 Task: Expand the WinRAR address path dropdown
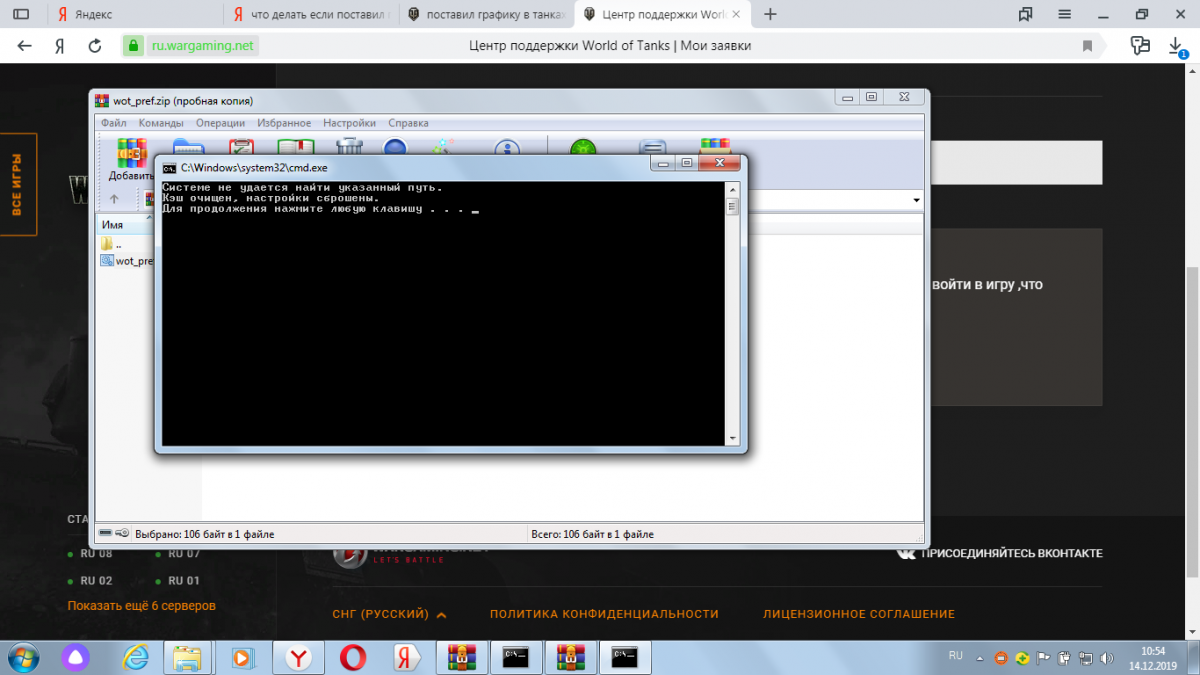[x=917, y=200]
